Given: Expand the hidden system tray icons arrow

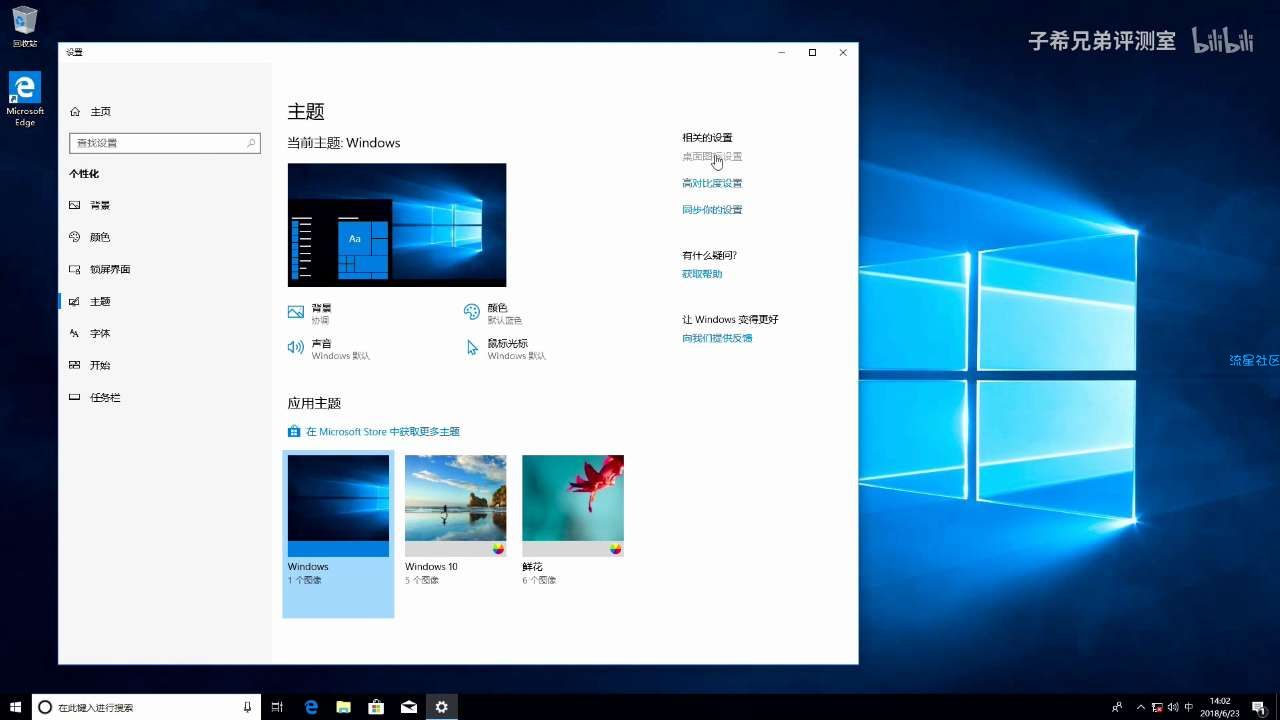Looking at the screenshot, I should pos(1142,707).
